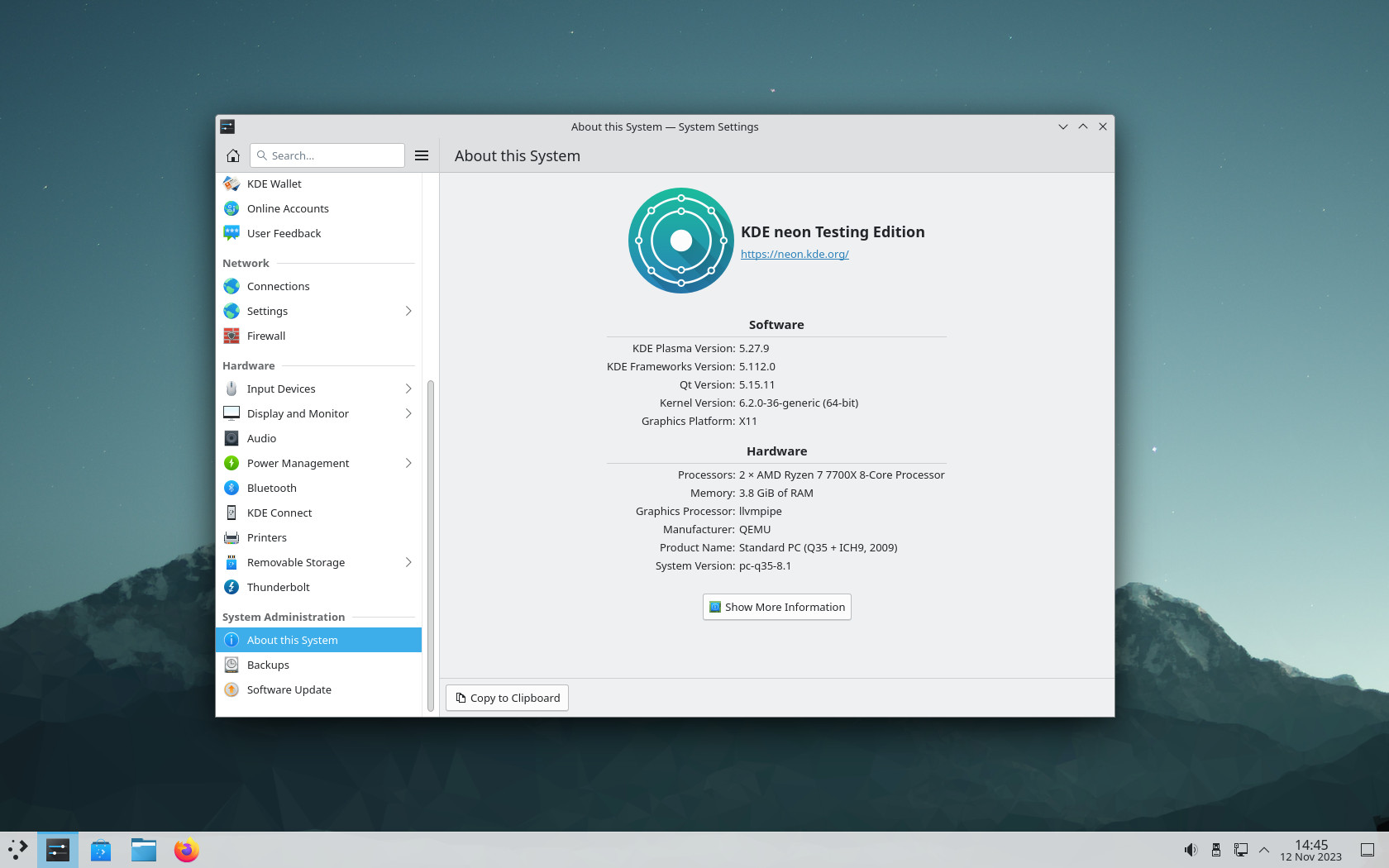The height and width of the screenshot is (868, 1389).
Task: Select the Bluetooth label
Action: click(x=272, y=488)
